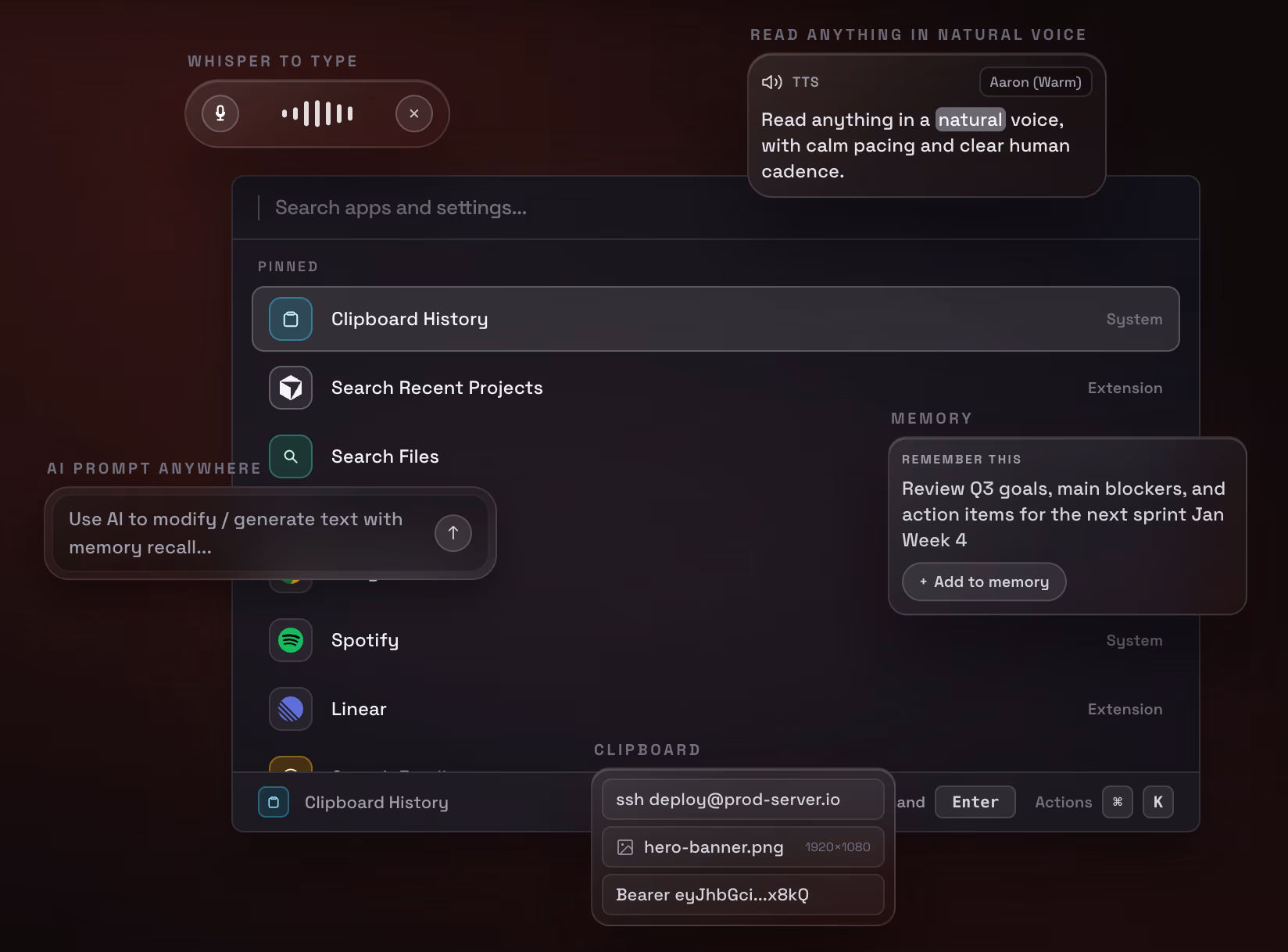The width and height of the screenshot is (1288, 952).
Task: Click the image icon beside hero-banner.png
Action: [x=625, y=846]
